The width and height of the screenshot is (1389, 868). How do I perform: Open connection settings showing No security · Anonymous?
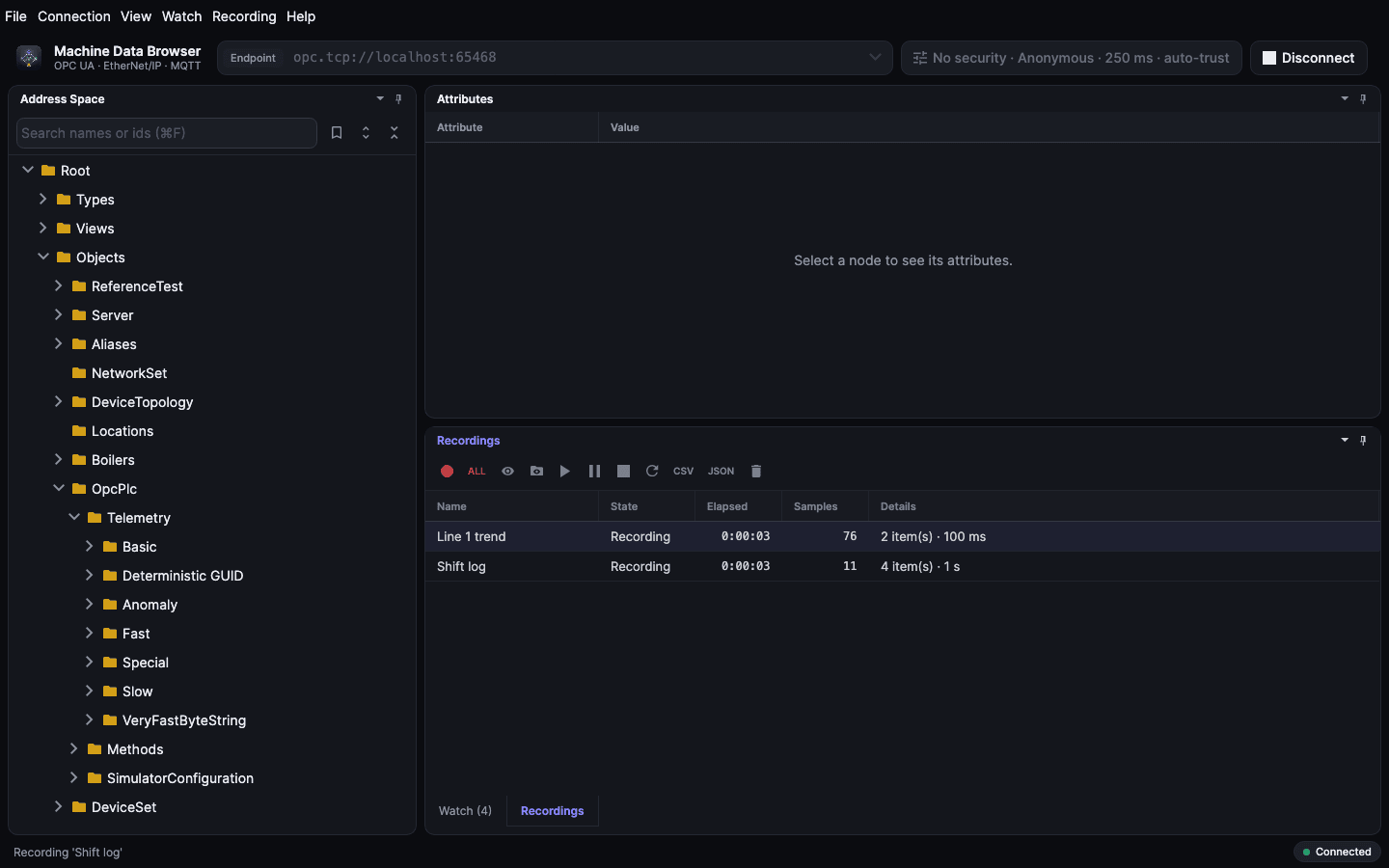click(x=1071, y=58)
